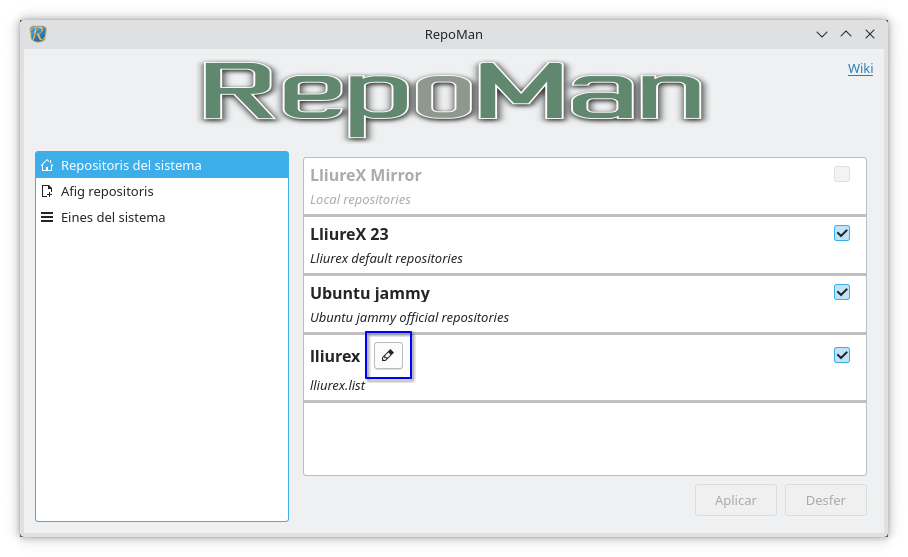
Task: Click the 'Ubuntu jammy official repositories' description
Action: coord(409,317)
